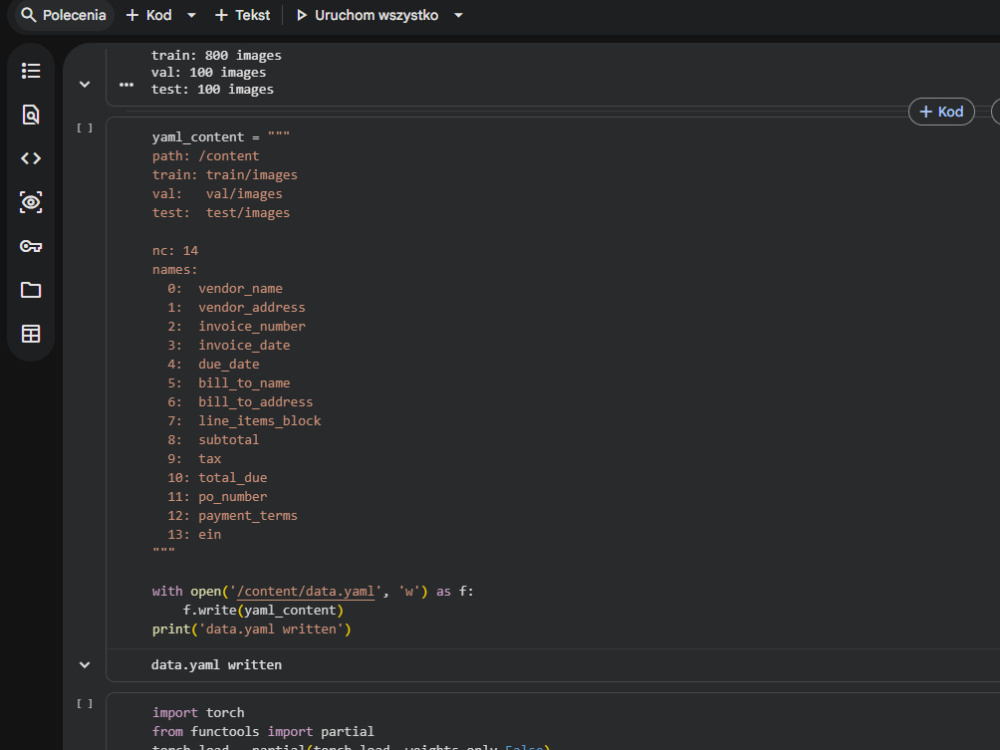This screenshot has height=750, width=1000.
Task: Open the files folder icon
Action: coord(31,290)
